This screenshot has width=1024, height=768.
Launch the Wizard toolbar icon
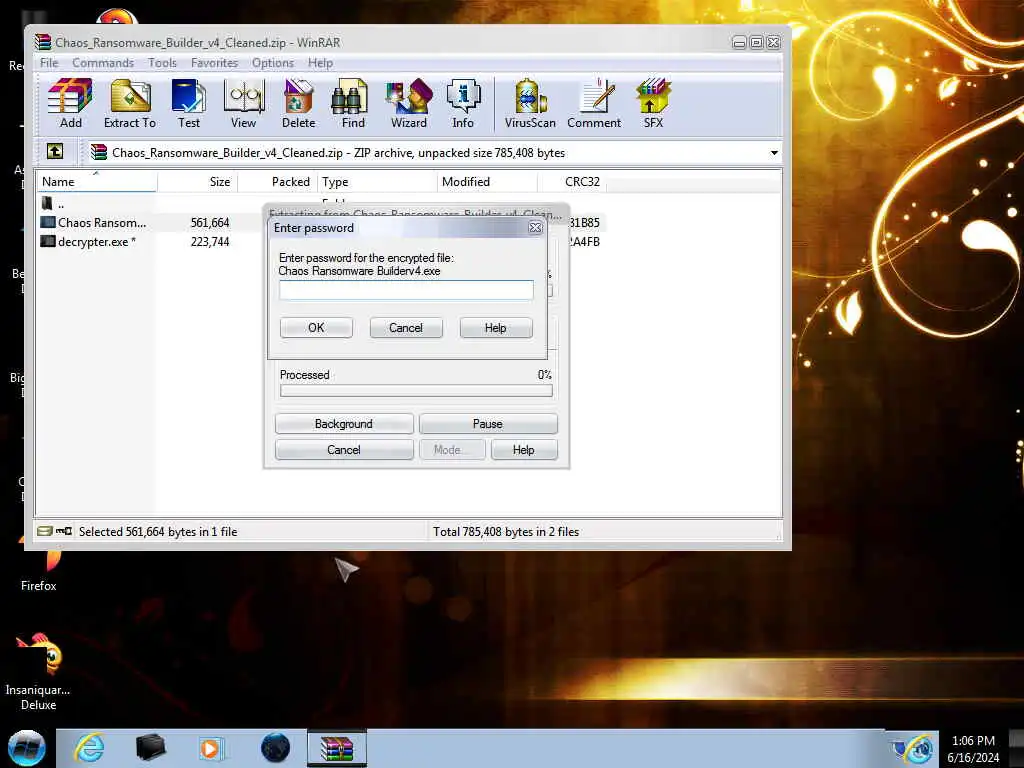[409, 103]
